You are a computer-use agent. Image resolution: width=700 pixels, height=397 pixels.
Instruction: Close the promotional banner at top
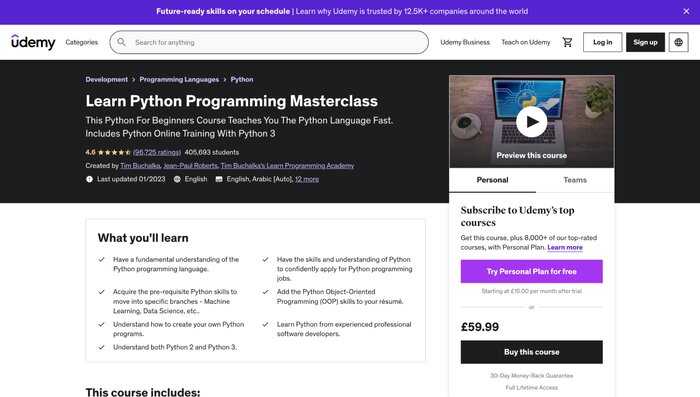tap(686, 12)
